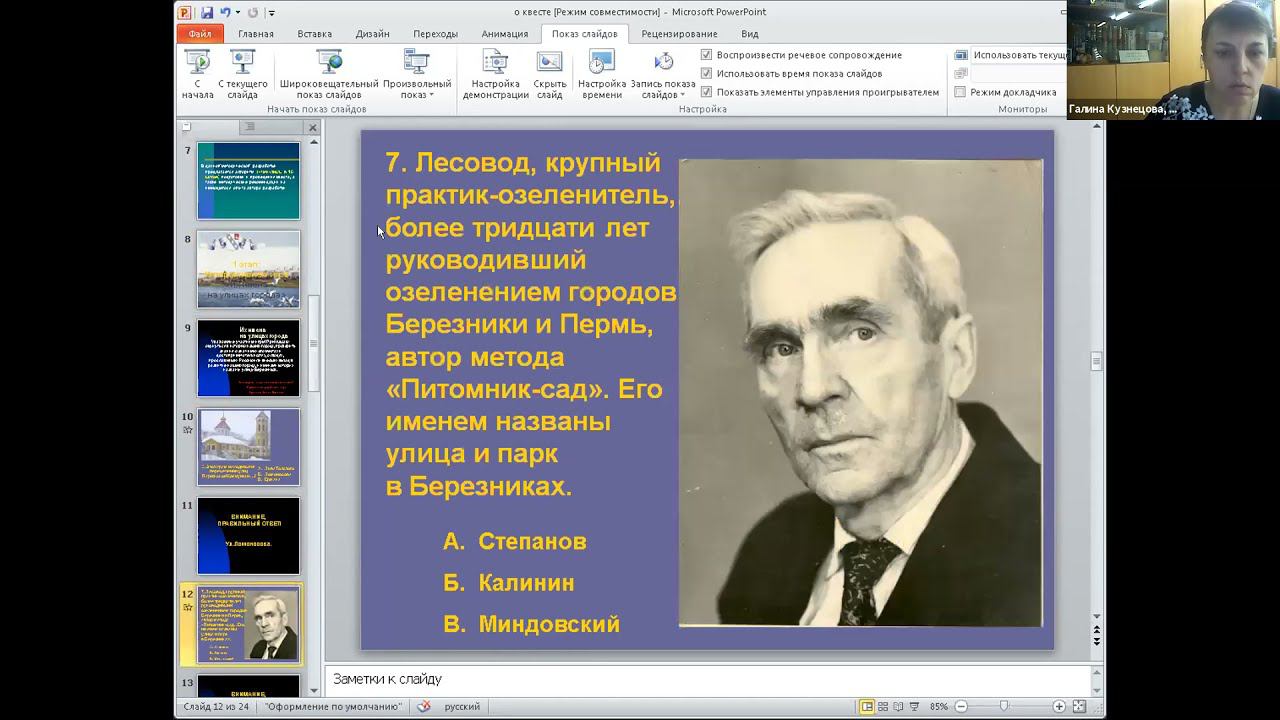1280x720 pixels.
Task: Select slide 12 thumbnail
Action: click(x=248, y=624)
